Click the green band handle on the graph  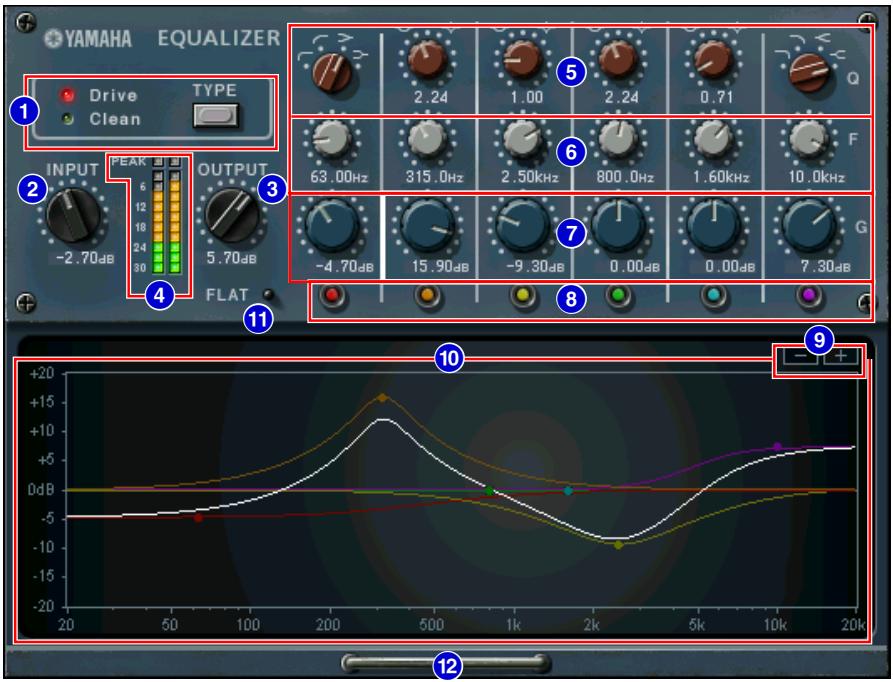[x=489, y=490]
